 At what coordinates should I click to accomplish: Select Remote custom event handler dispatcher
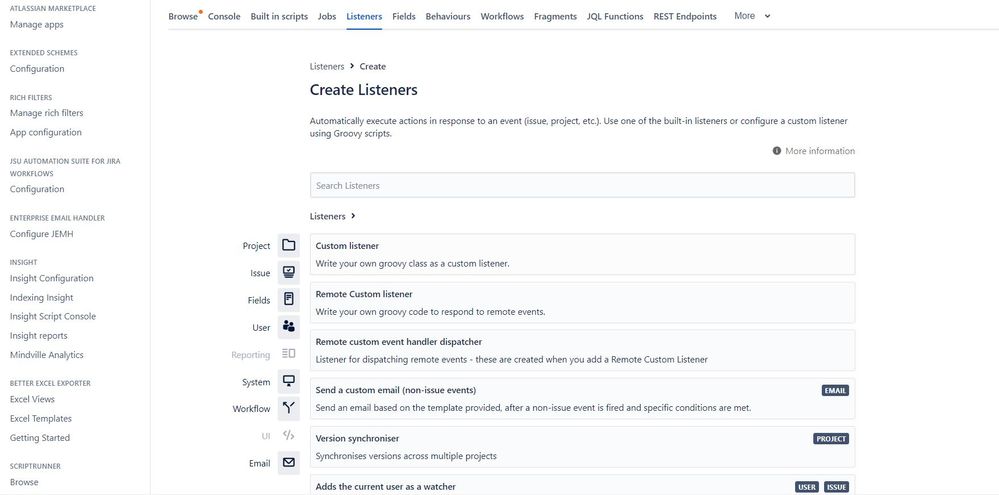pos(582,350)
